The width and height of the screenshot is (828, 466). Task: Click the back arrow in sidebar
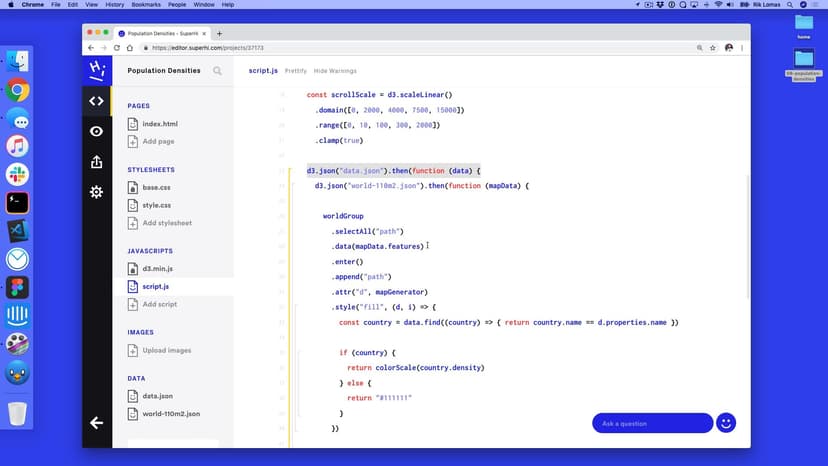[x=96, y=423]
